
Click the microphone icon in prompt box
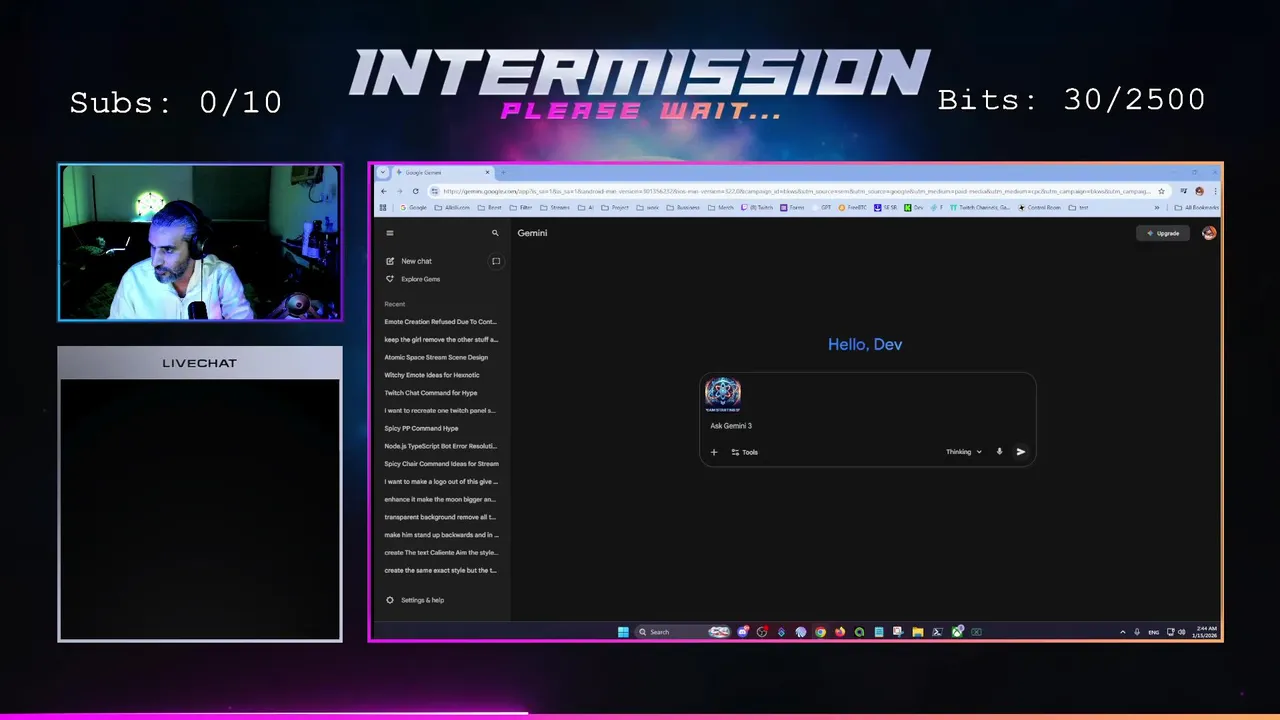pyautogui.click(x=999, y=452)
